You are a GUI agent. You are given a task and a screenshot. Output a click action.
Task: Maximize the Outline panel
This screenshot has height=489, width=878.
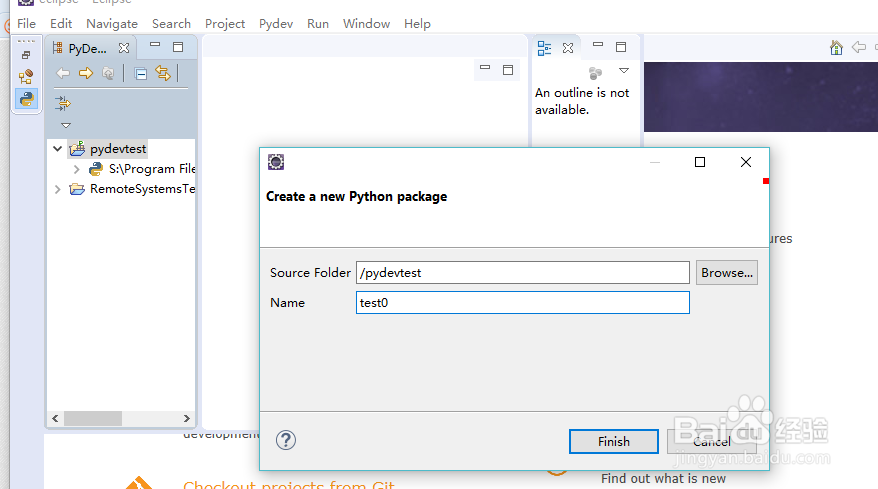(621, 47)
